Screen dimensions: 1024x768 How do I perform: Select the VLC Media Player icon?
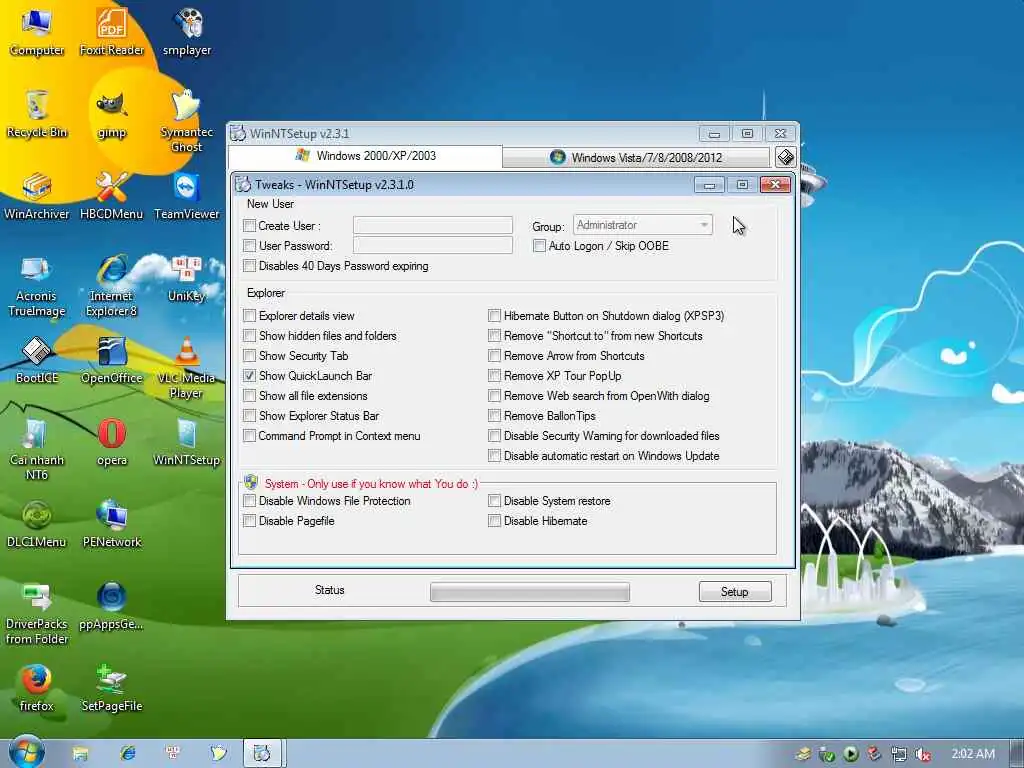tap(187, 367)
